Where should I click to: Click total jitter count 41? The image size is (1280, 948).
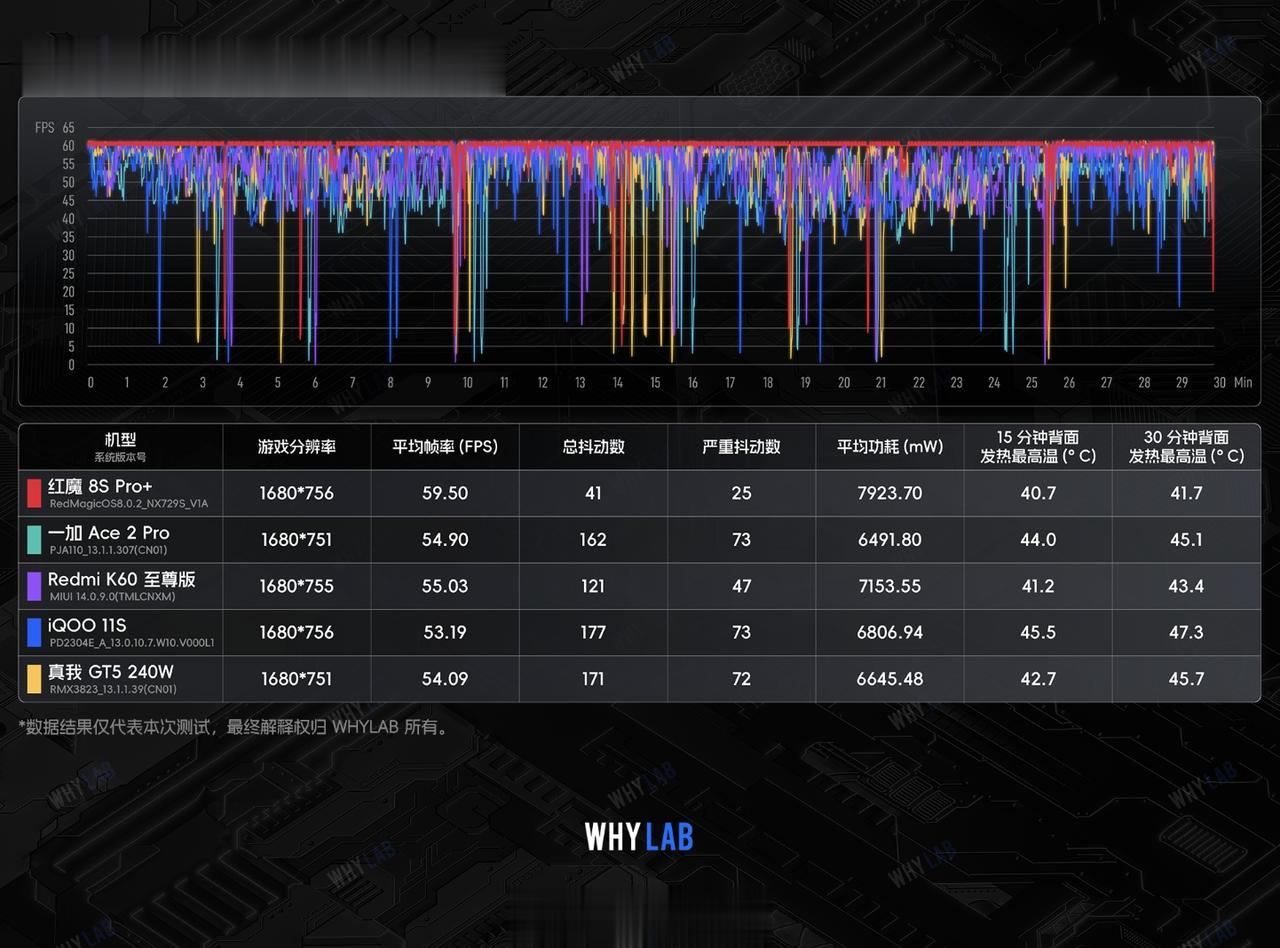593,493
